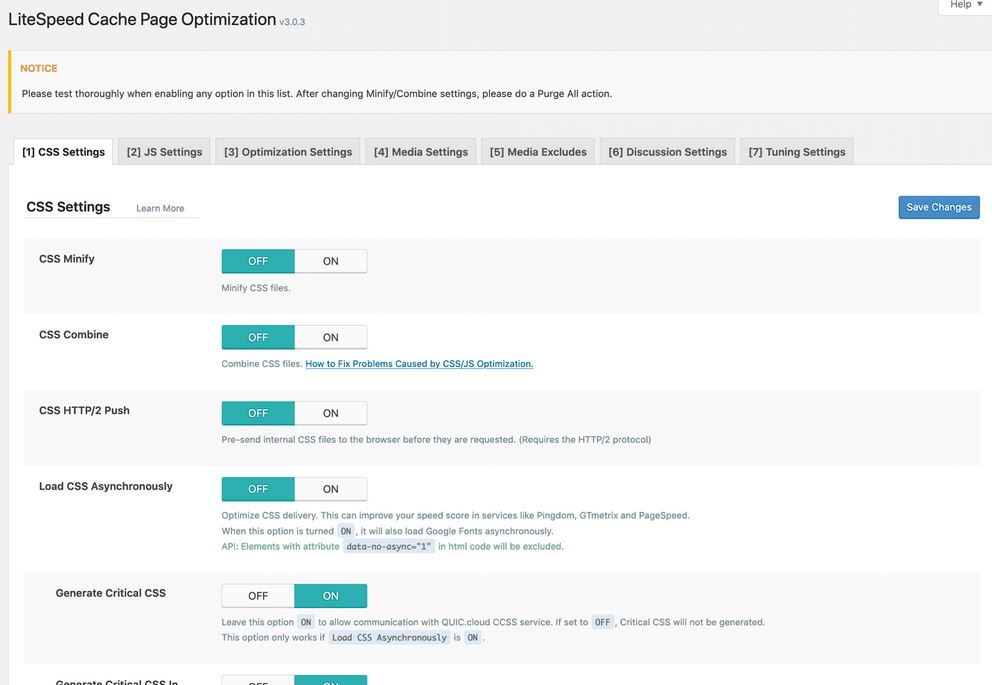992x685 pixels.
Task: Turn CSS Minify ON
Action: point(331,261)
